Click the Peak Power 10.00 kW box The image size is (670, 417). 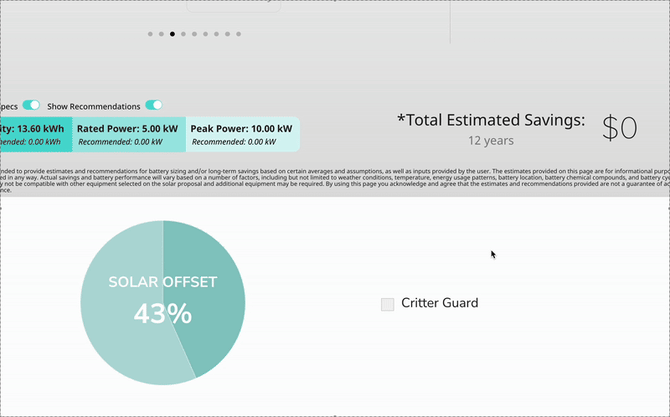[241, 134]
